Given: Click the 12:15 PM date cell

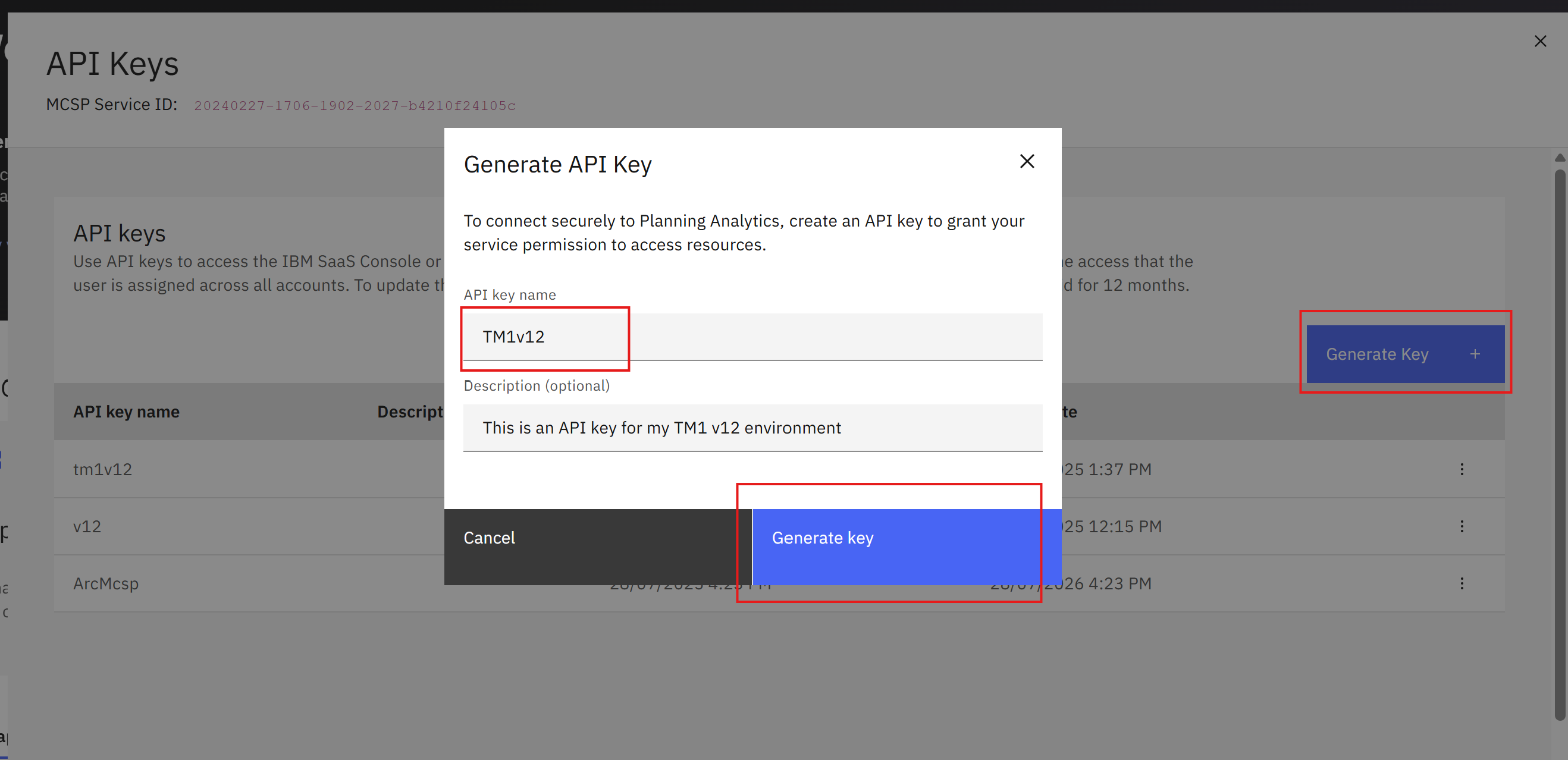Looking at the screenshot, I should pyautogui.click(x=1111, y=526).
